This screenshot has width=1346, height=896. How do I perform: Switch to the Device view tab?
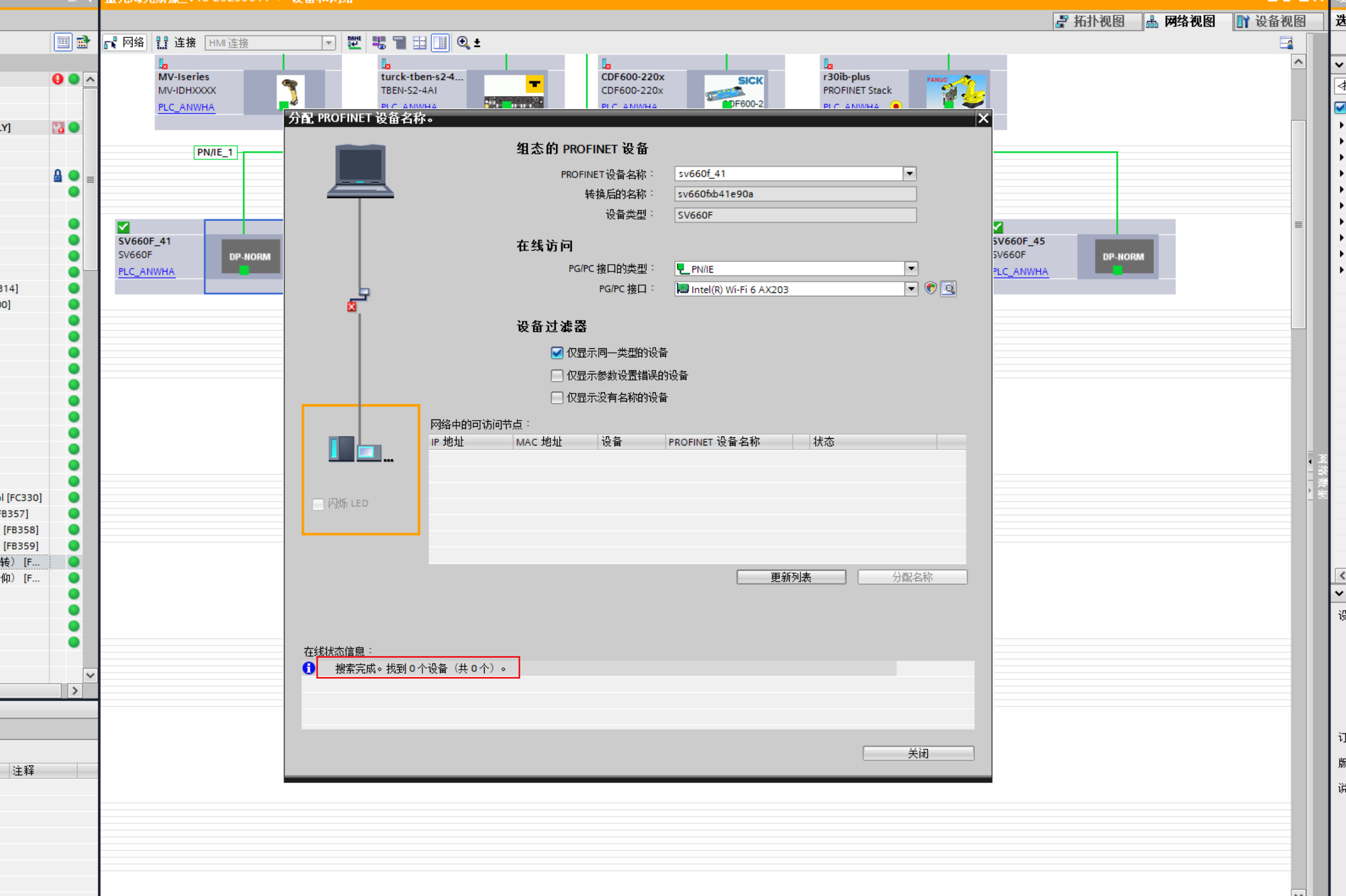1279,21
